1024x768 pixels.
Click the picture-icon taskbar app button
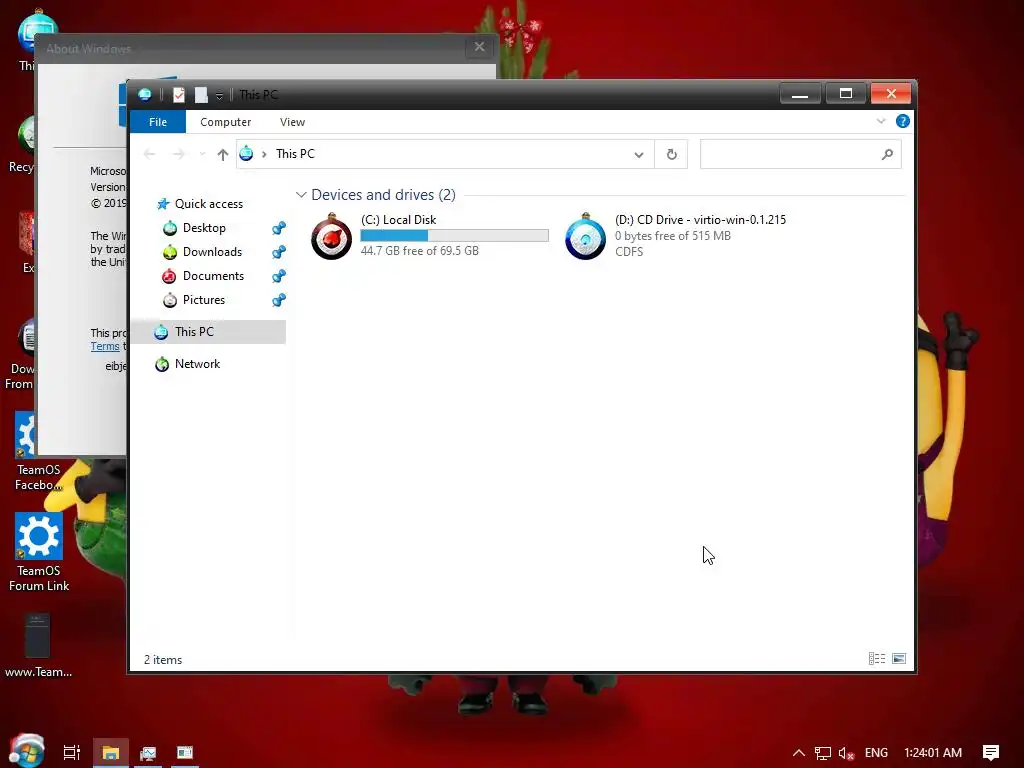pos(148,753)
